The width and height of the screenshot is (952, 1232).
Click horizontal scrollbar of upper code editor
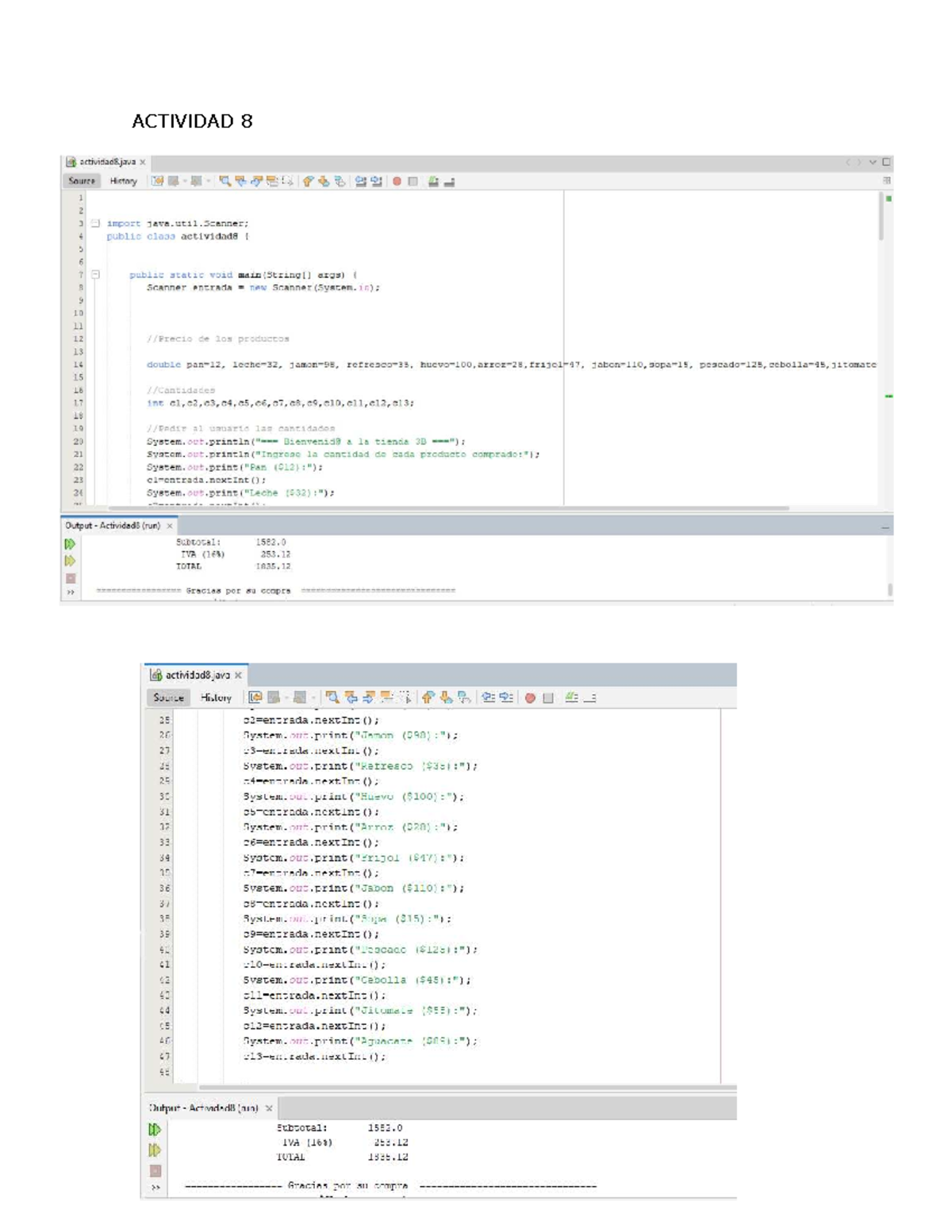[x=448, y=508]
